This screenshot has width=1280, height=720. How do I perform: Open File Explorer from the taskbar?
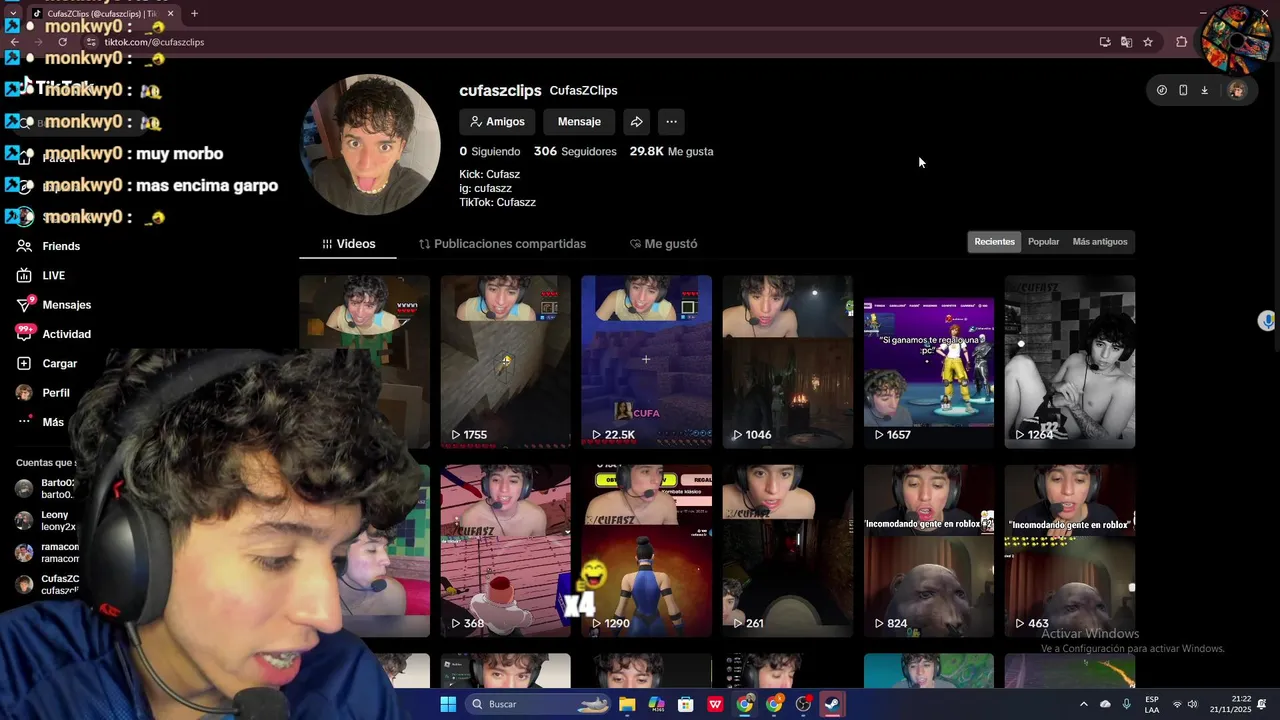click(x=627, y=704)
